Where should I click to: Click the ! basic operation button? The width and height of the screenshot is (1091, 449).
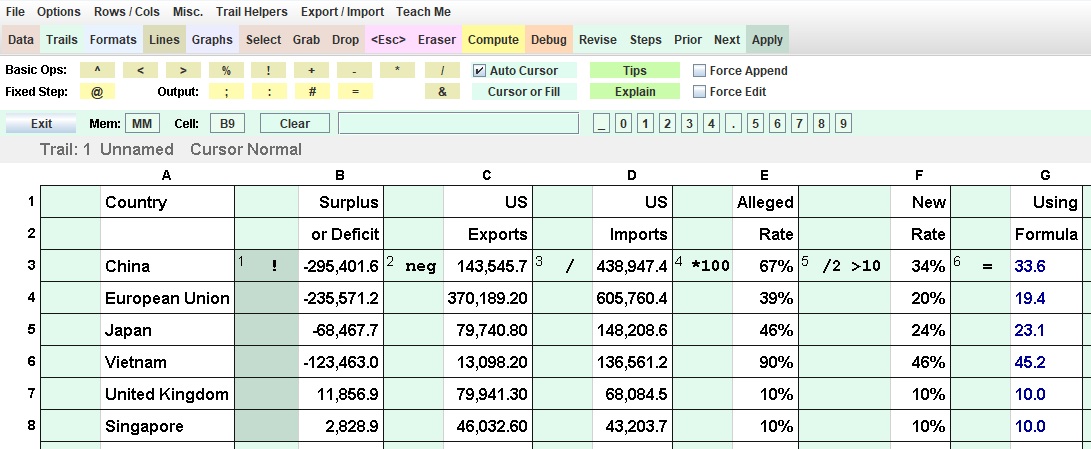pos(269,70)
